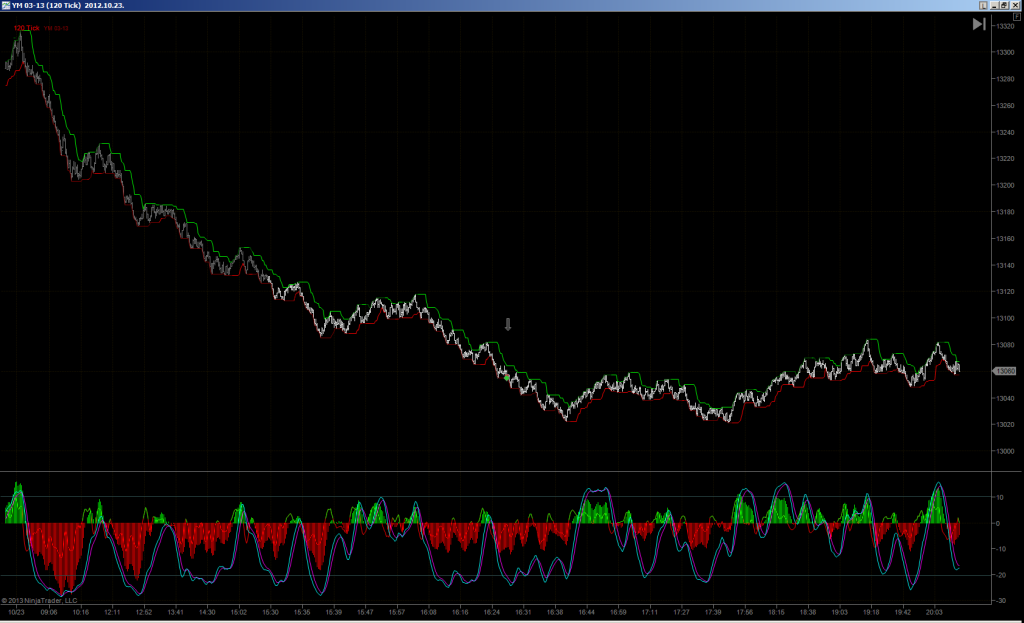Viewport: 1024px width, 623px height.
Task: Close the YM 03-13 chart window
Action: (1015, 5)
